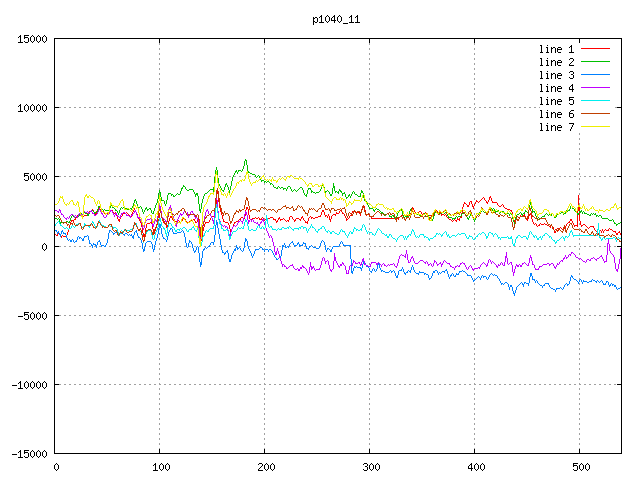Click the 'line 6' legend label
The image size is (640, 480).
coord(557,114)
